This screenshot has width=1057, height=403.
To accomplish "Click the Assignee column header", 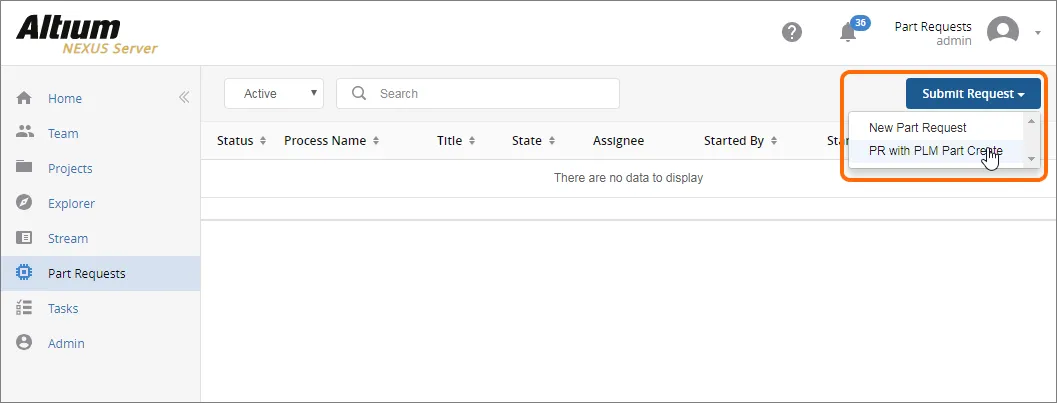I will tap(618, 141).
